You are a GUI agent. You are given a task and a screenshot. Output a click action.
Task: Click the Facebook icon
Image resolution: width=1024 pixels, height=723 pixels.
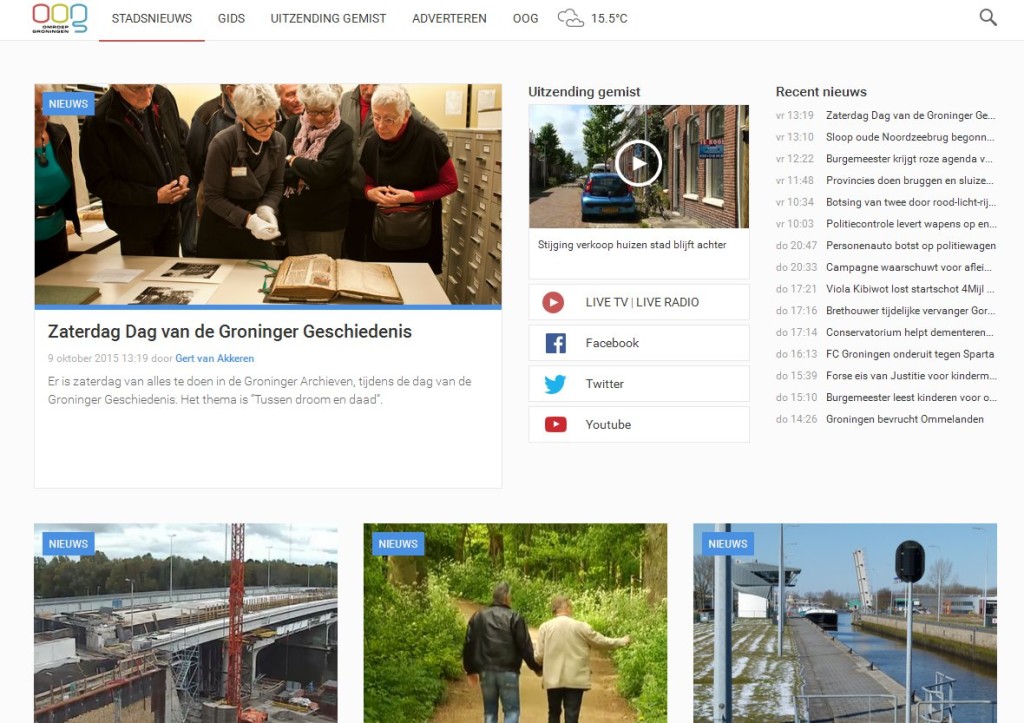(x=555, y=343)
